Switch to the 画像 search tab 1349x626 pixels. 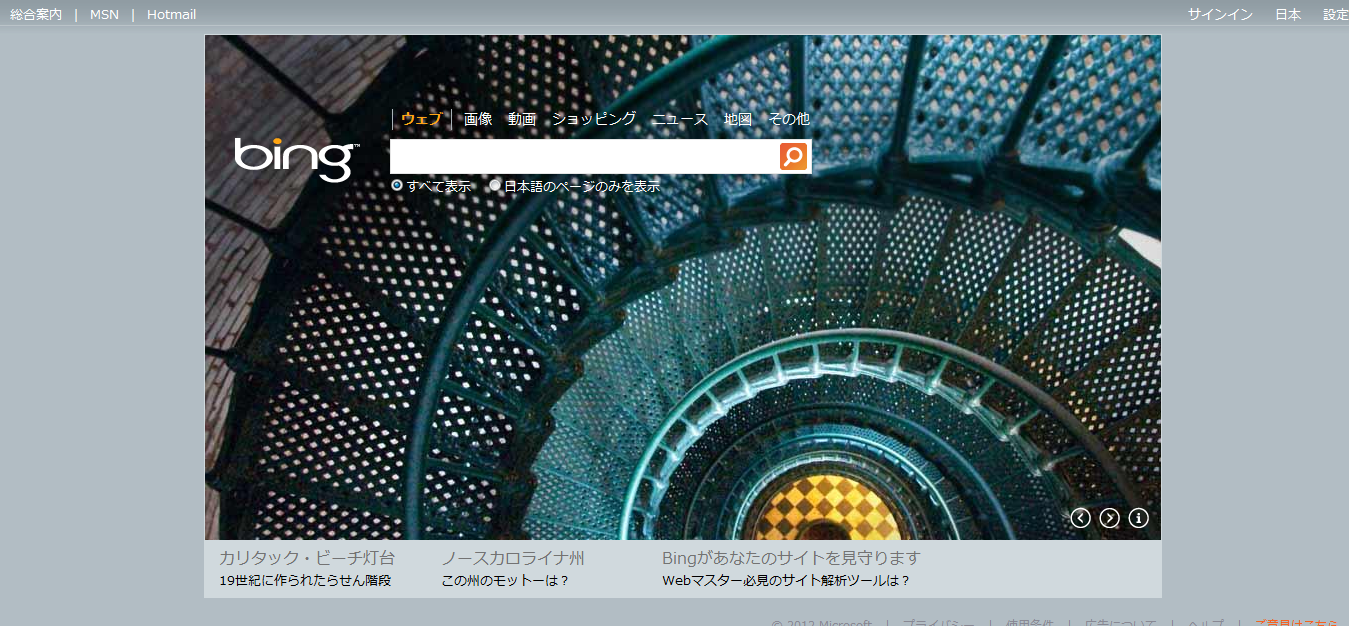tap(478, 119)
